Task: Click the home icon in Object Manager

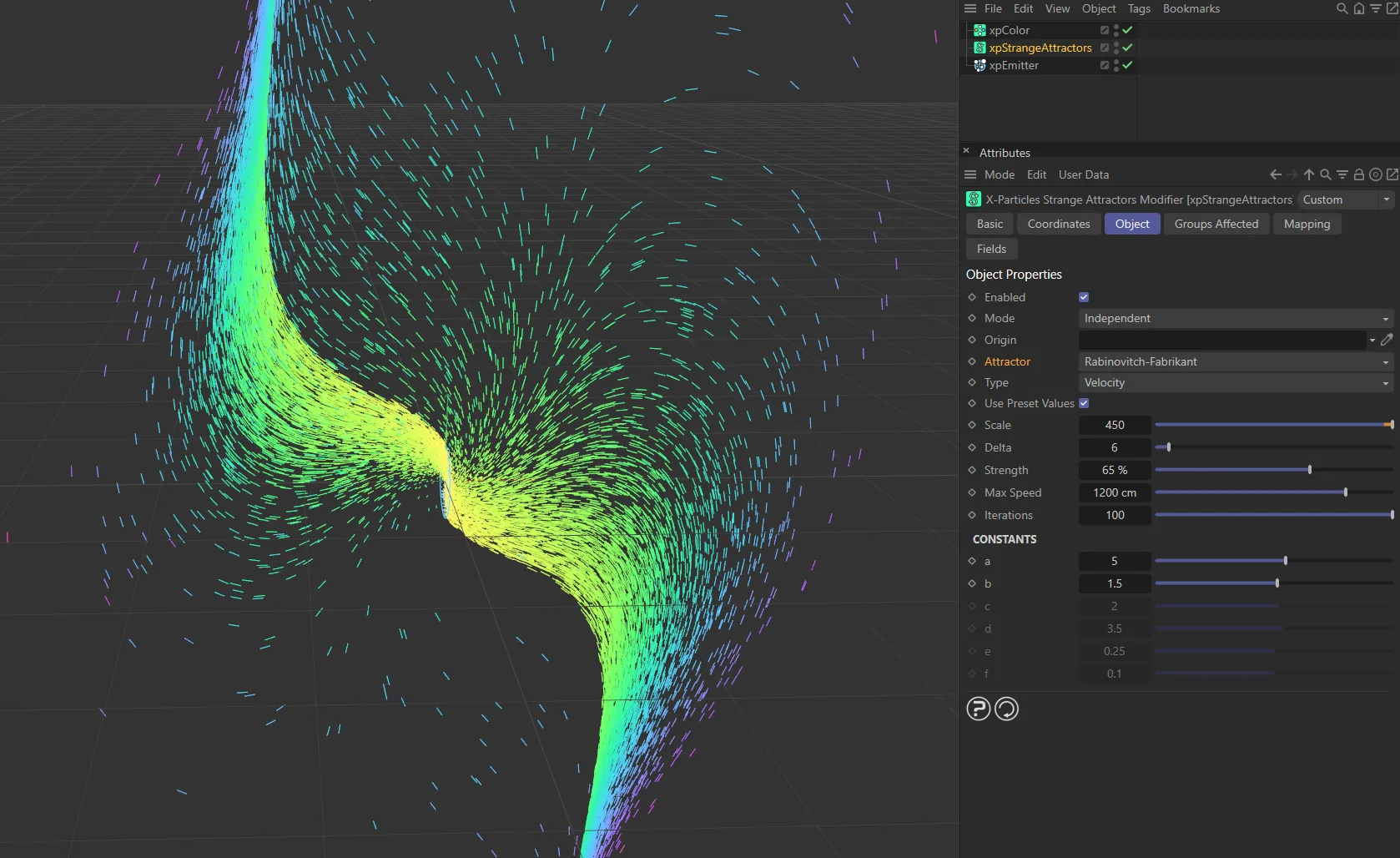Action: pyautogui.click(x=1359, y=8)
